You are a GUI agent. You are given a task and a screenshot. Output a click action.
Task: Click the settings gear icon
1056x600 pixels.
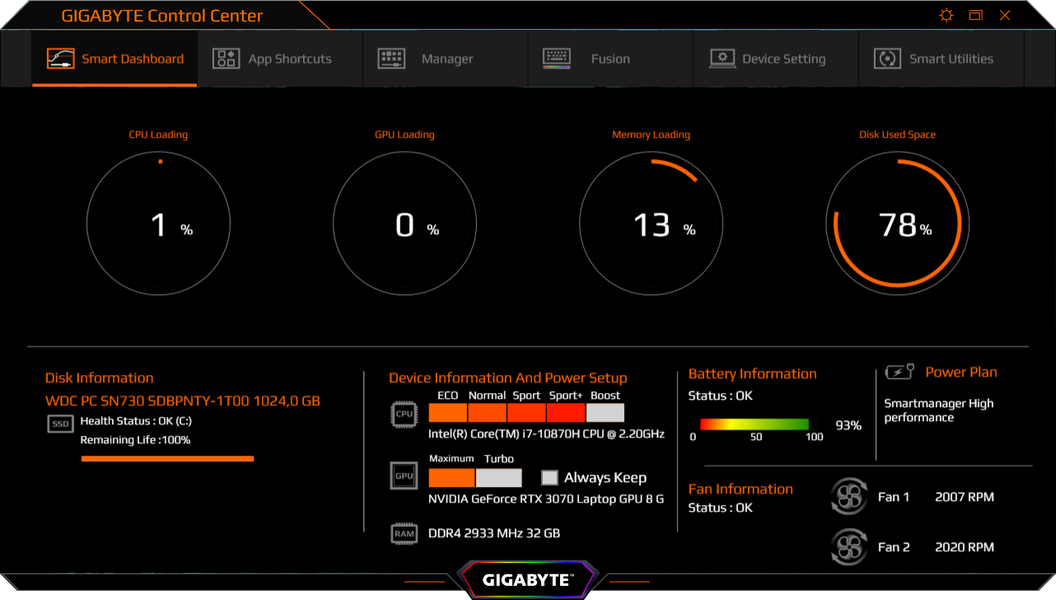coord(946,15)
